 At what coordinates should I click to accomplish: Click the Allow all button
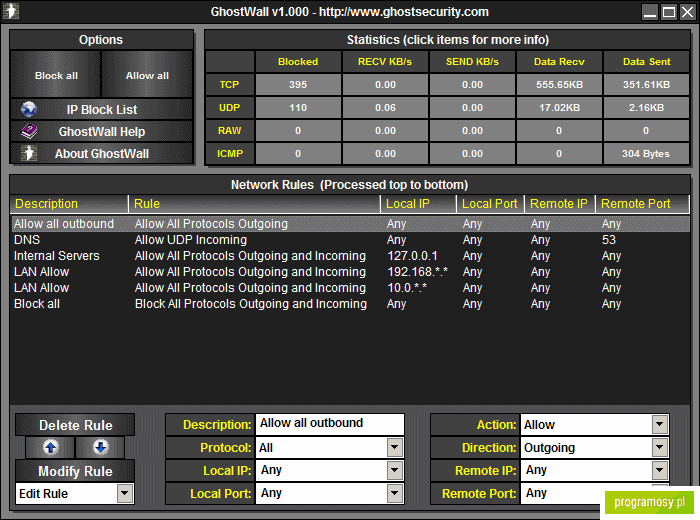click(147, 75)
